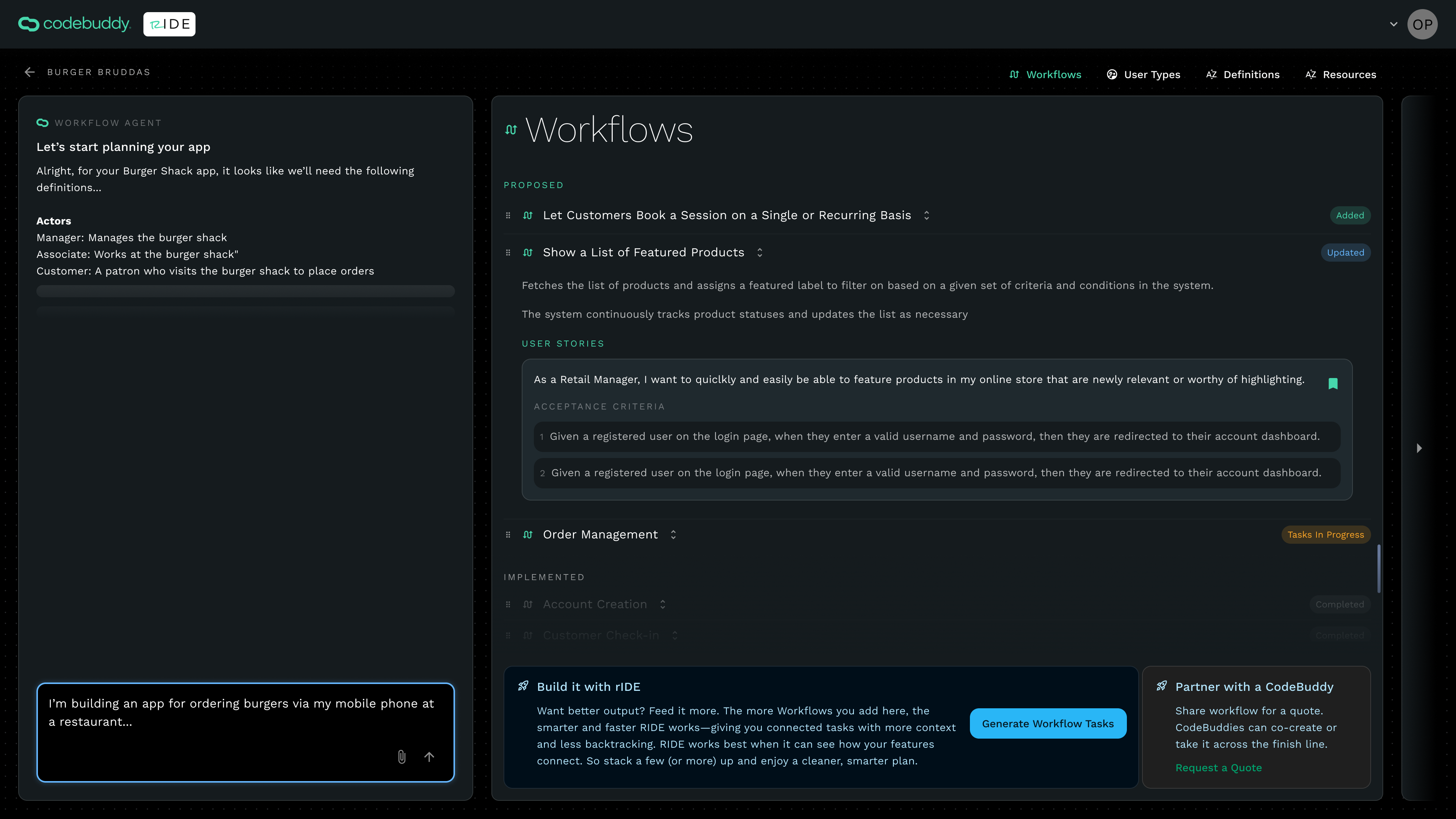Click the attach file paperclip icon

(x=401, y=757)
